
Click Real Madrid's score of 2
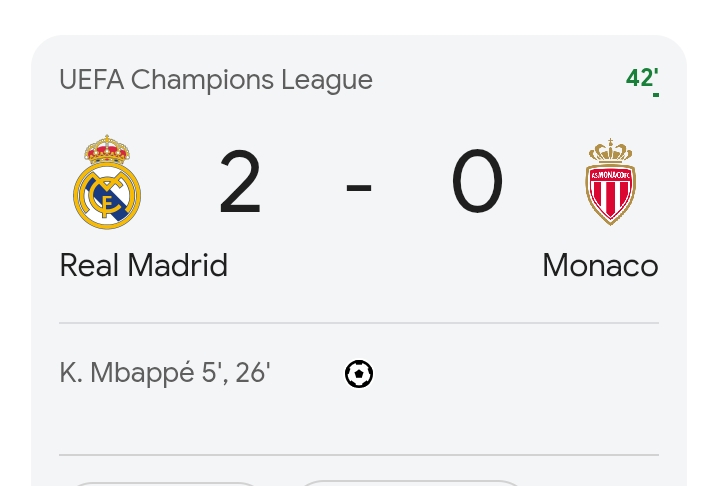pyautogui.click(x=240, y=183)
